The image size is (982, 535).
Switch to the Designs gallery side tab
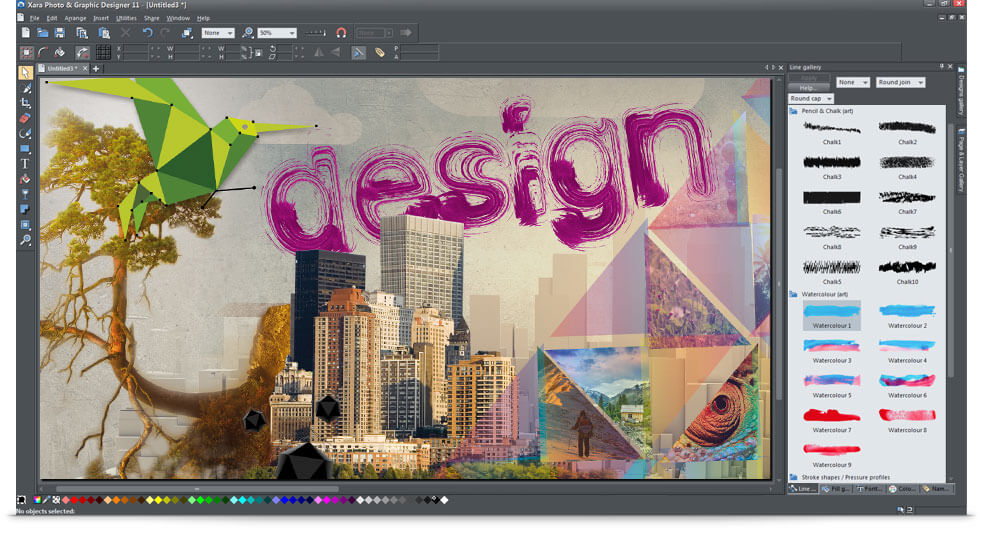point(961,93)
